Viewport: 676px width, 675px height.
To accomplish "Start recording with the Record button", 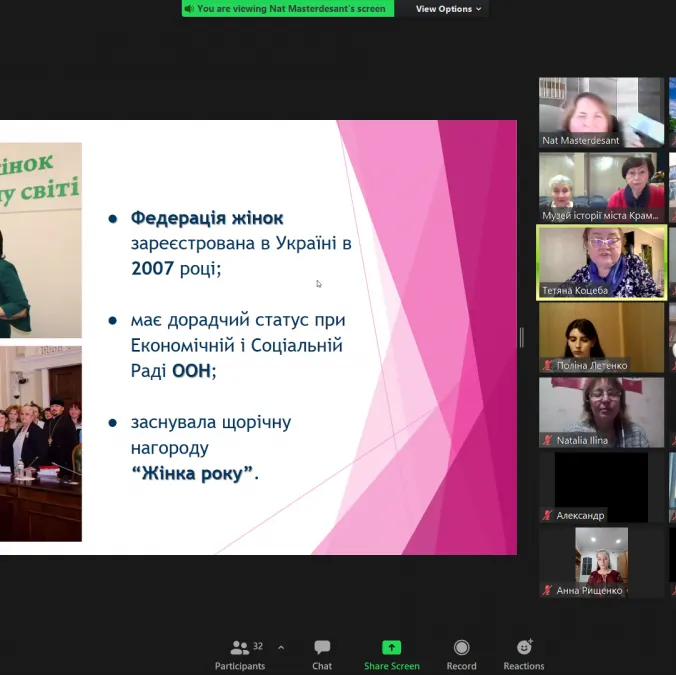I will 461,655.
